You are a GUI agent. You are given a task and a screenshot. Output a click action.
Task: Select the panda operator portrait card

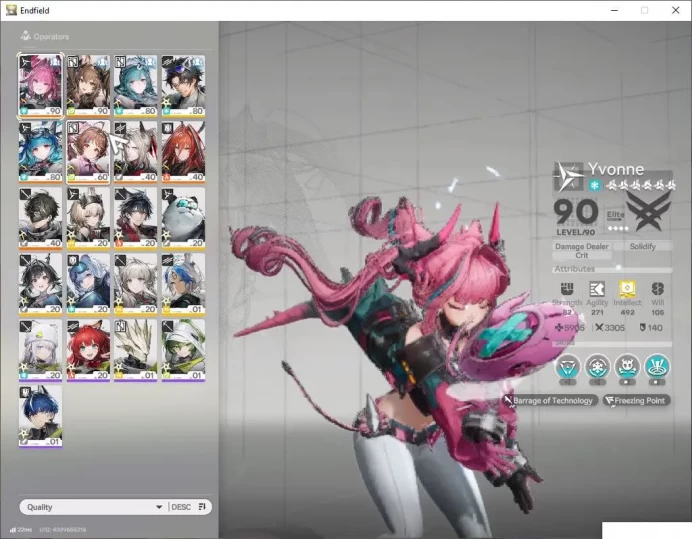tap(183, 218)
